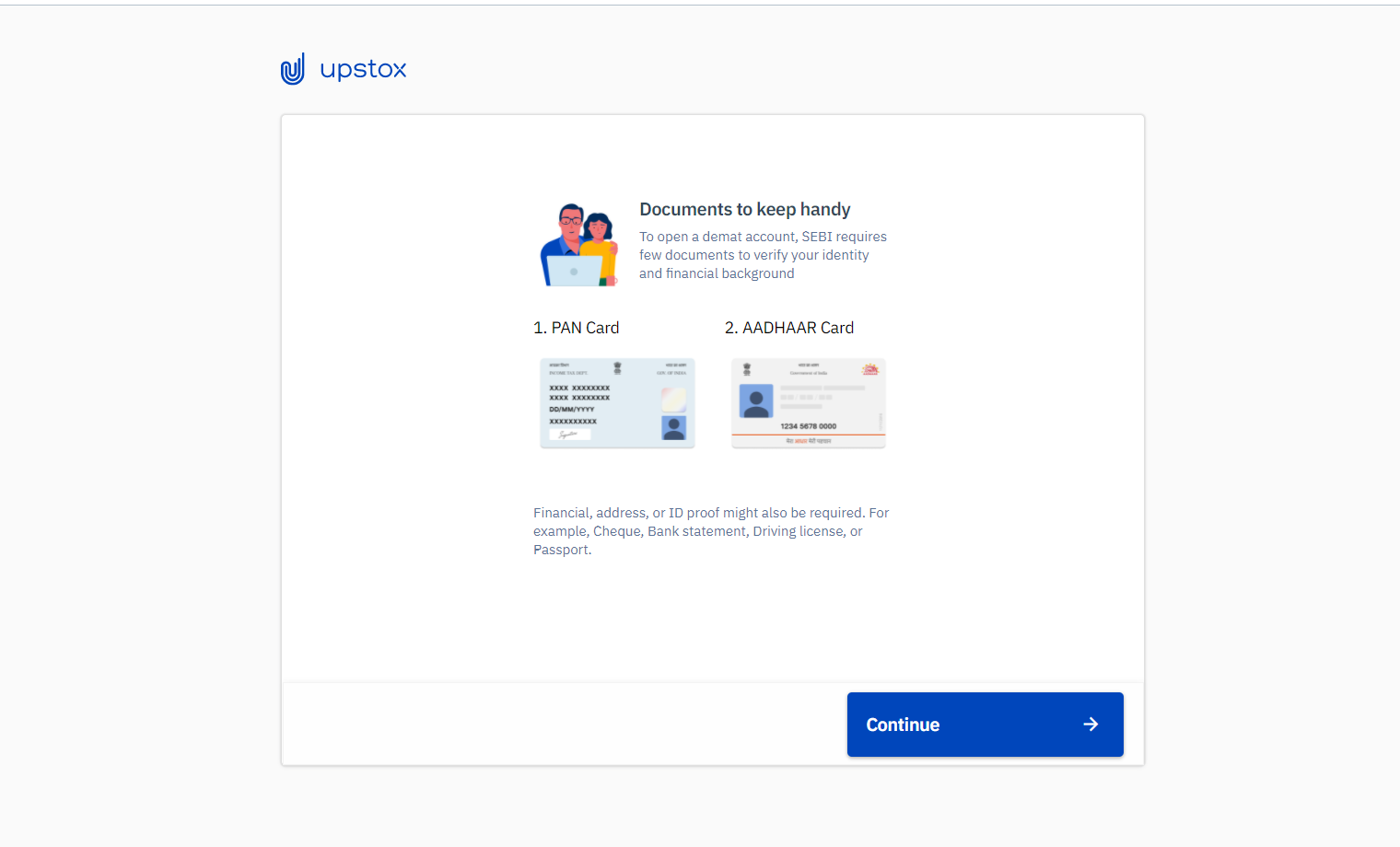Click the Upstox logo icon
The width and height of the screenshot is (1400, 847).
[293, 69]
